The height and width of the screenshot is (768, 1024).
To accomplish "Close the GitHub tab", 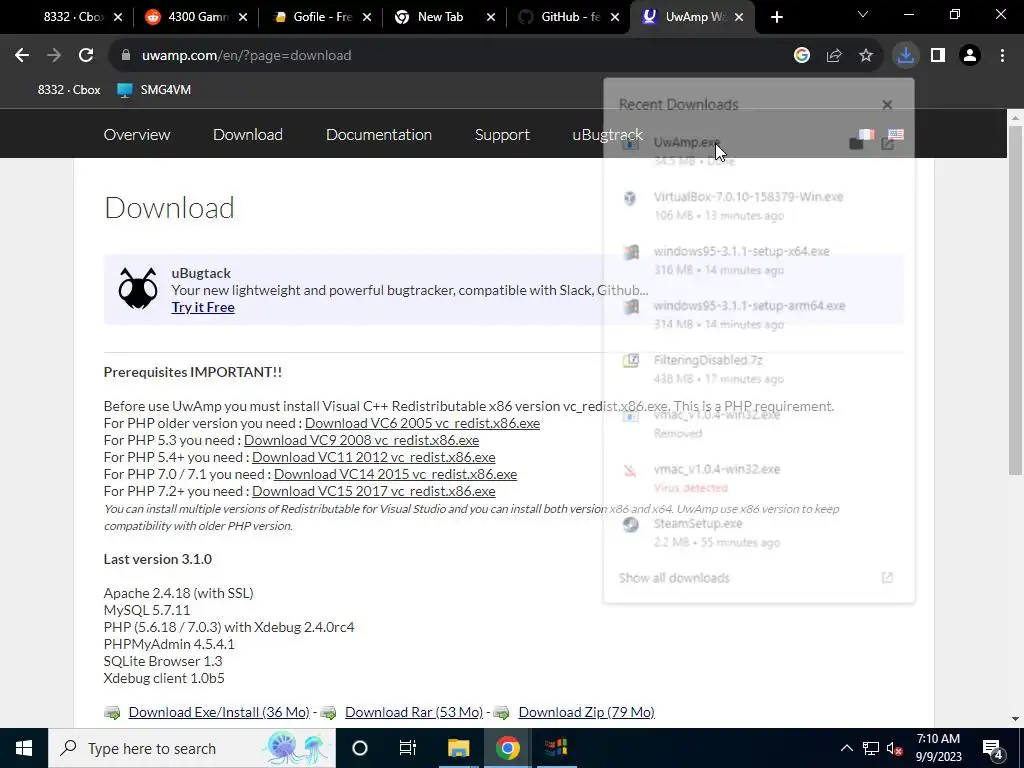I will pos(615,18).
